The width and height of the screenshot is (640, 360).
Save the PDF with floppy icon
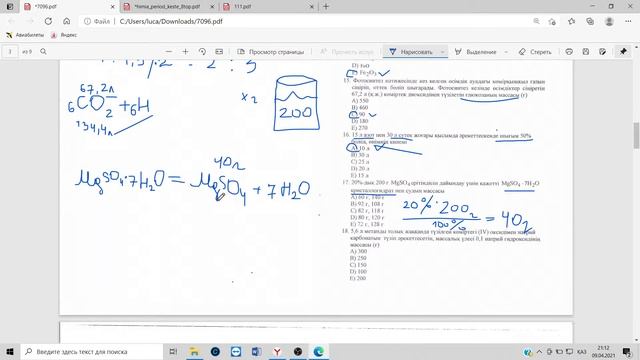tap(586, 52)
